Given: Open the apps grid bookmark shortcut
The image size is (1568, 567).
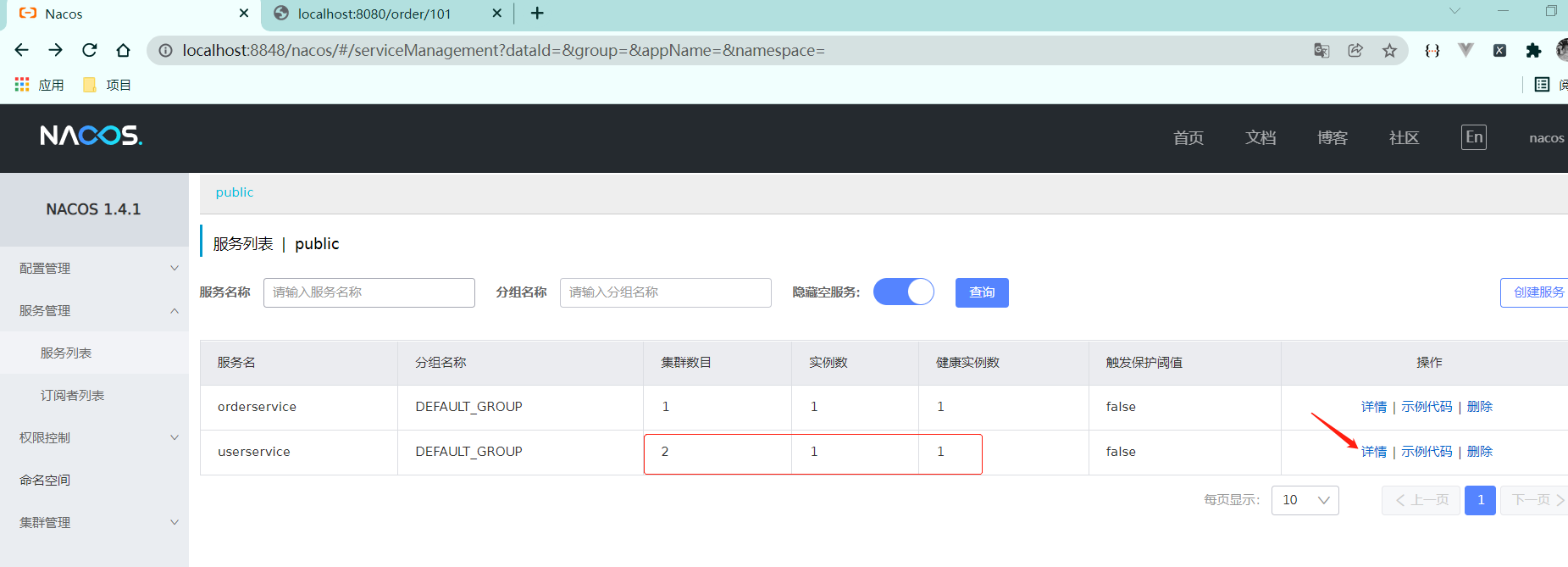Looking at the screenshot, I should (x=22, y=85).
